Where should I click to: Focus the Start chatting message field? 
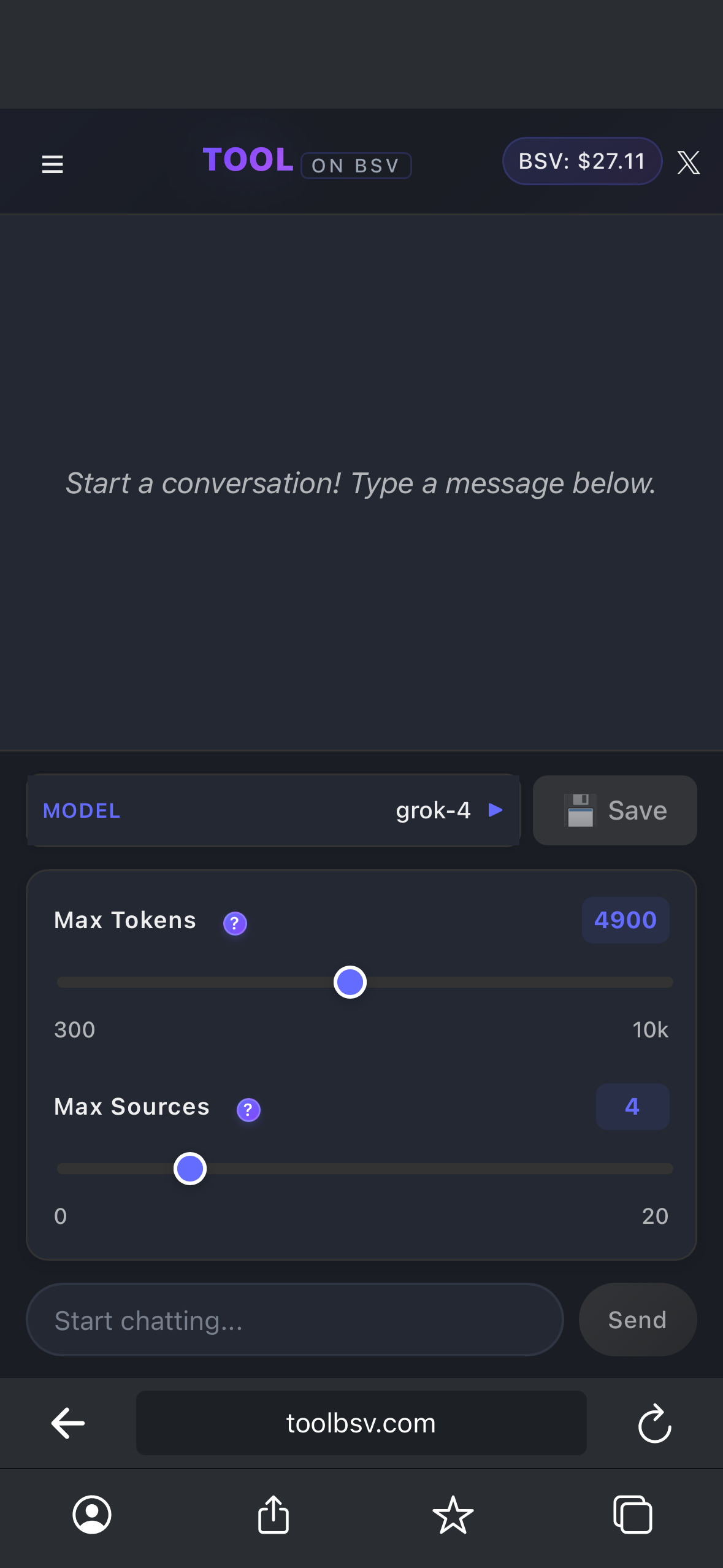[x=295, y=1320]
